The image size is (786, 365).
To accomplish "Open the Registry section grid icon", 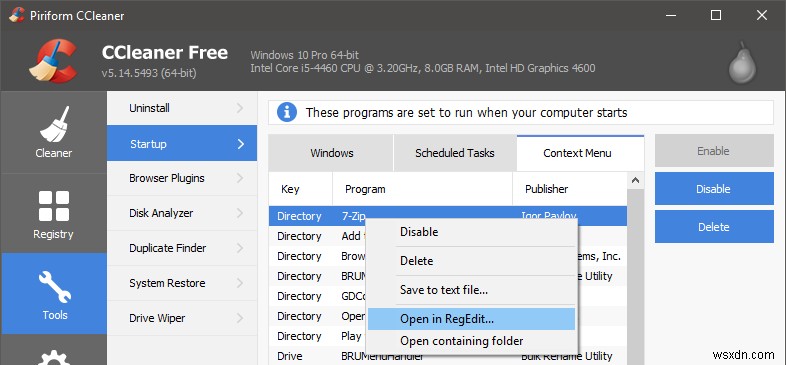I will pyautogui.click(x=54, y=206).
